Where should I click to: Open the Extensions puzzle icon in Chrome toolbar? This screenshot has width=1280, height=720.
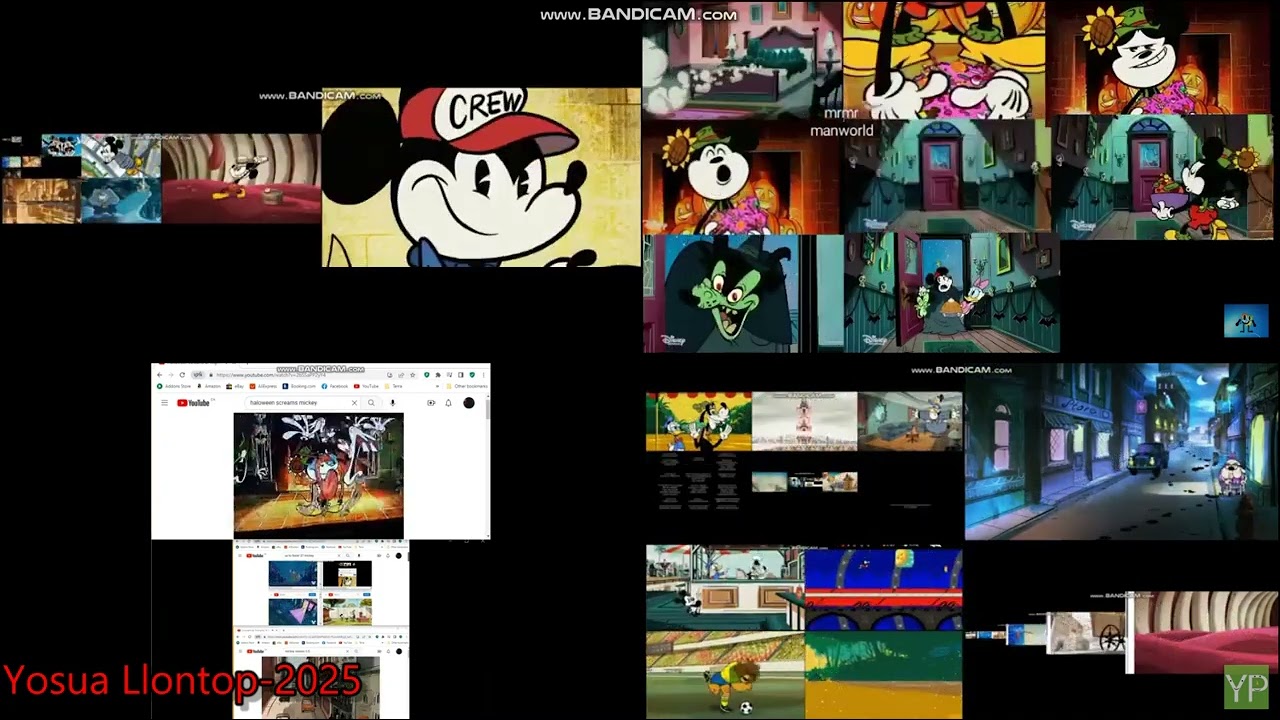tap(438, 375)
